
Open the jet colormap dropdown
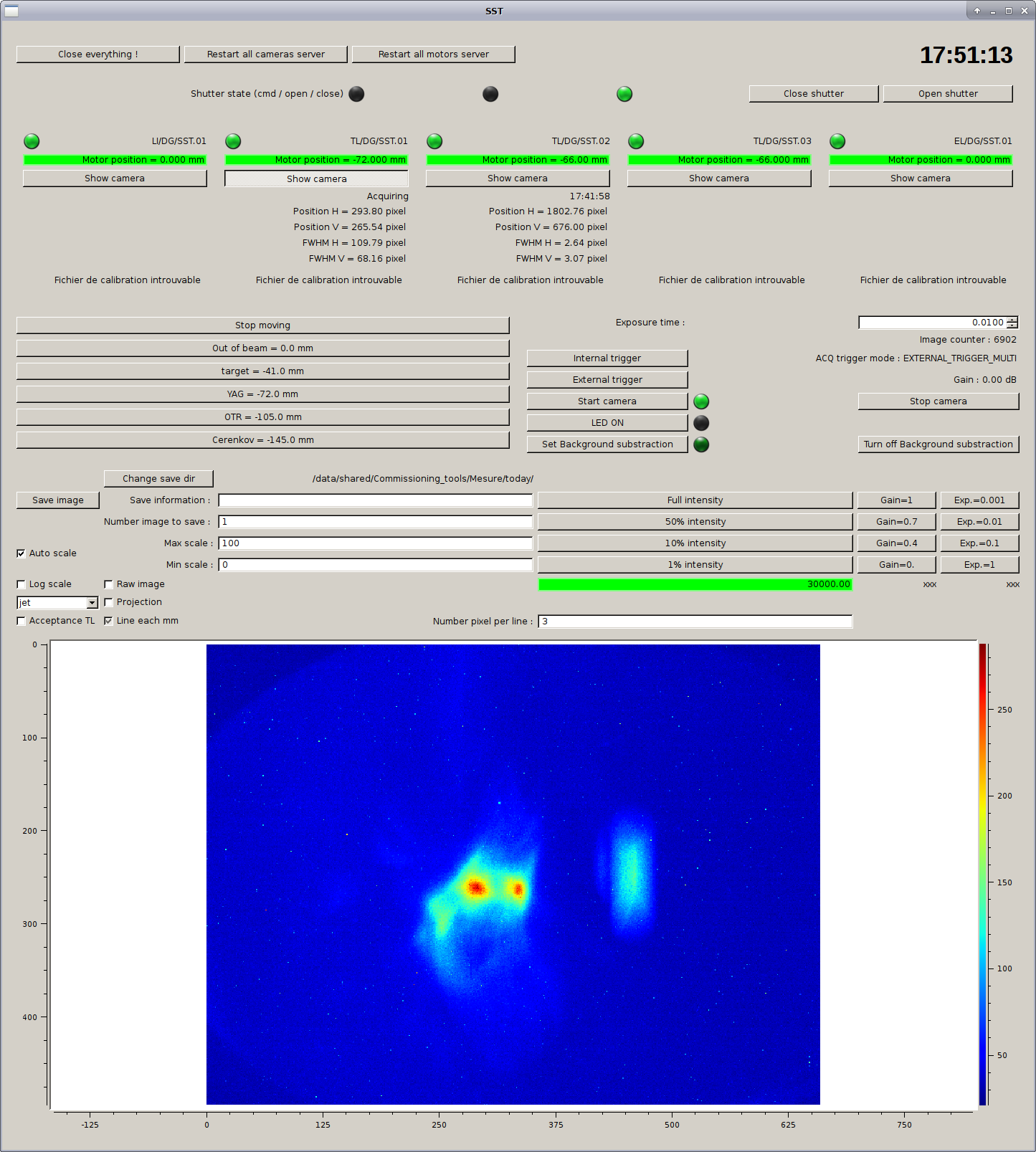coord(92,603)
